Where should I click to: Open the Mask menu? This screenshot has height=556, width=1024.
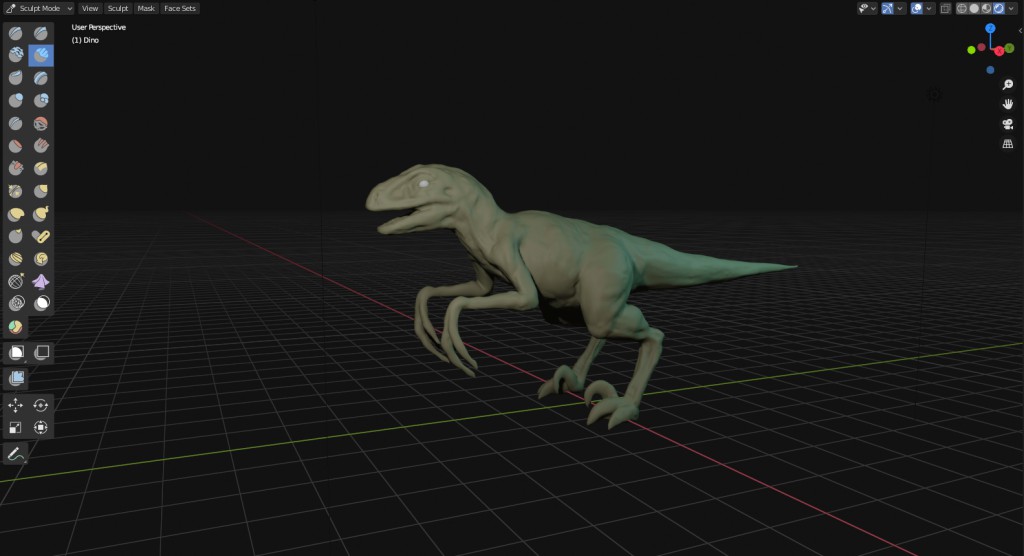(146, 8)
